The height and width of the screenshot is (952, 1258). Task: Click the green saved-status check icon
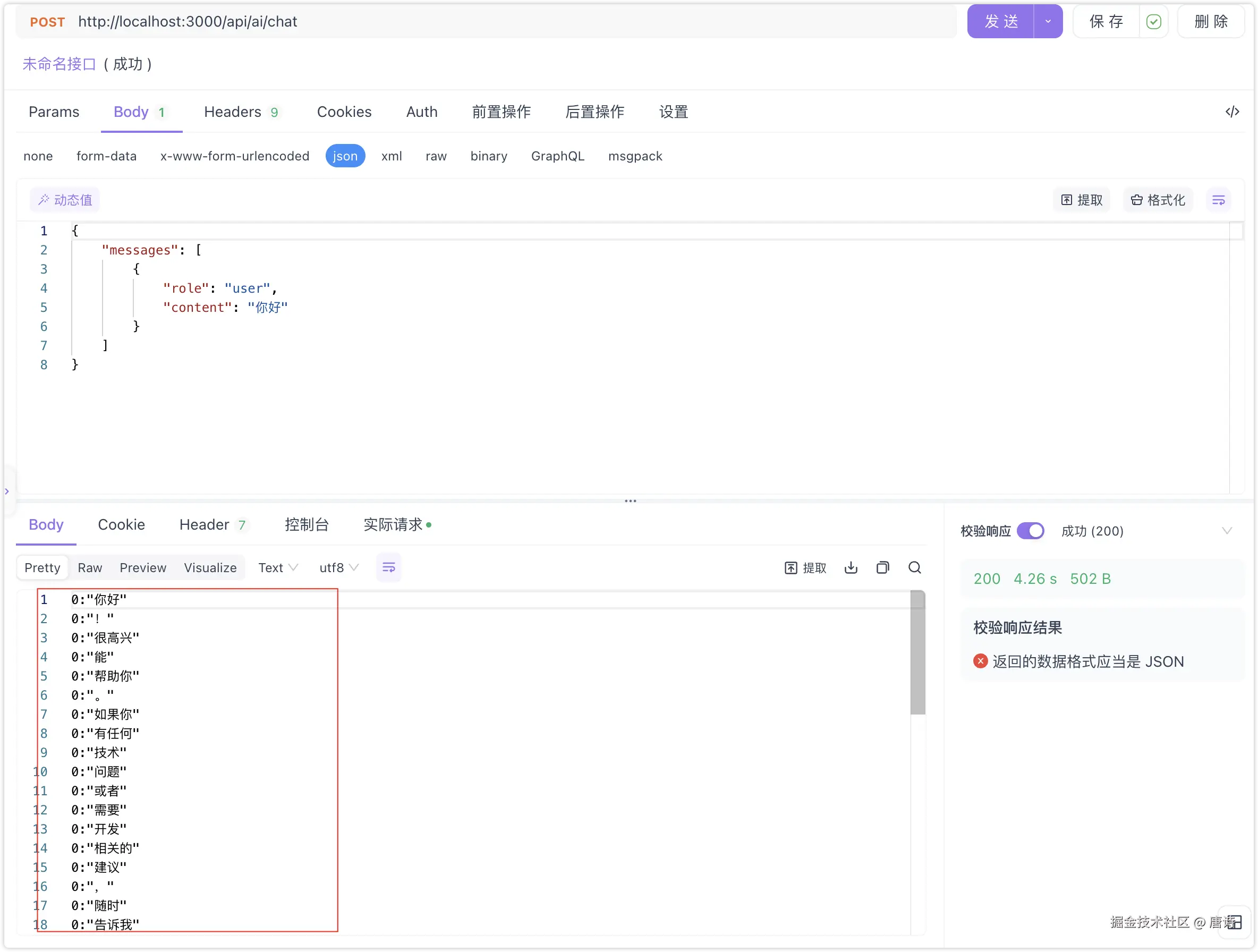tap(1153, 22)
